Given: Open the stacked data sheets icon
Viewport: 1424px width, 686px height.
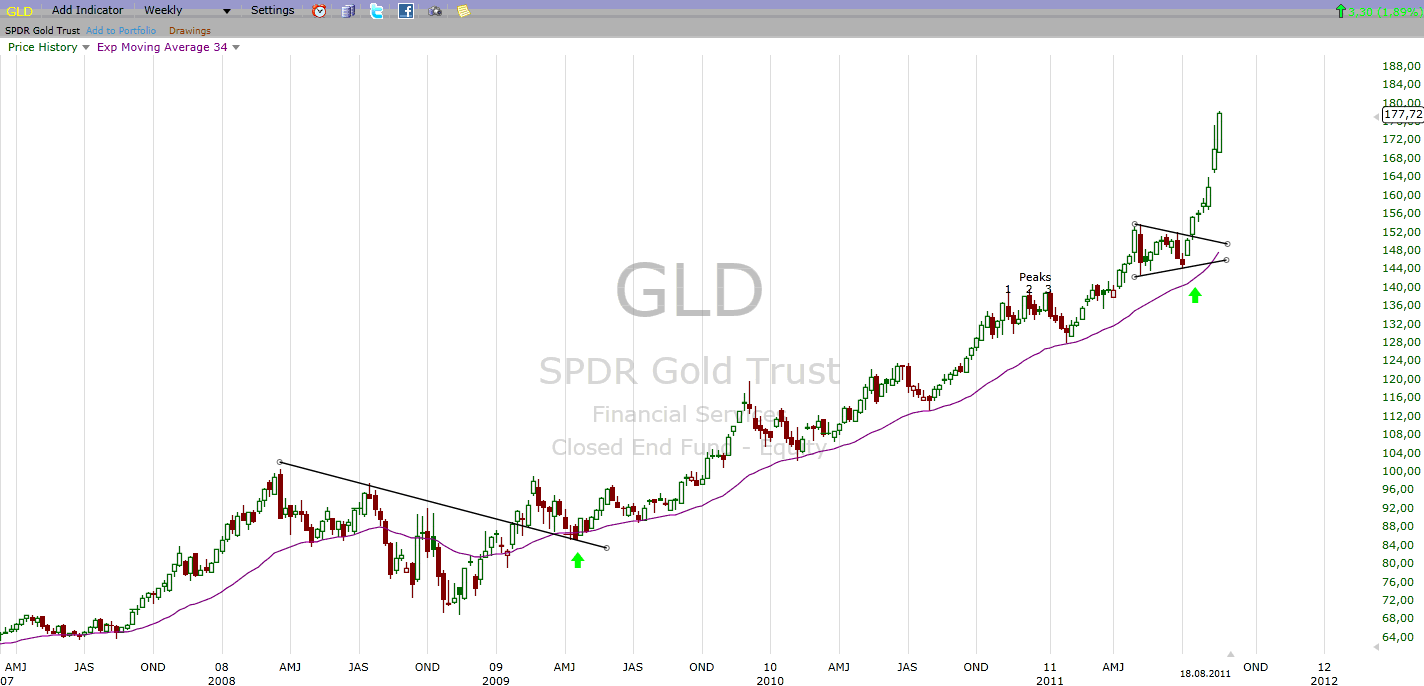Looking at the screenshot, I should (348, 11).
